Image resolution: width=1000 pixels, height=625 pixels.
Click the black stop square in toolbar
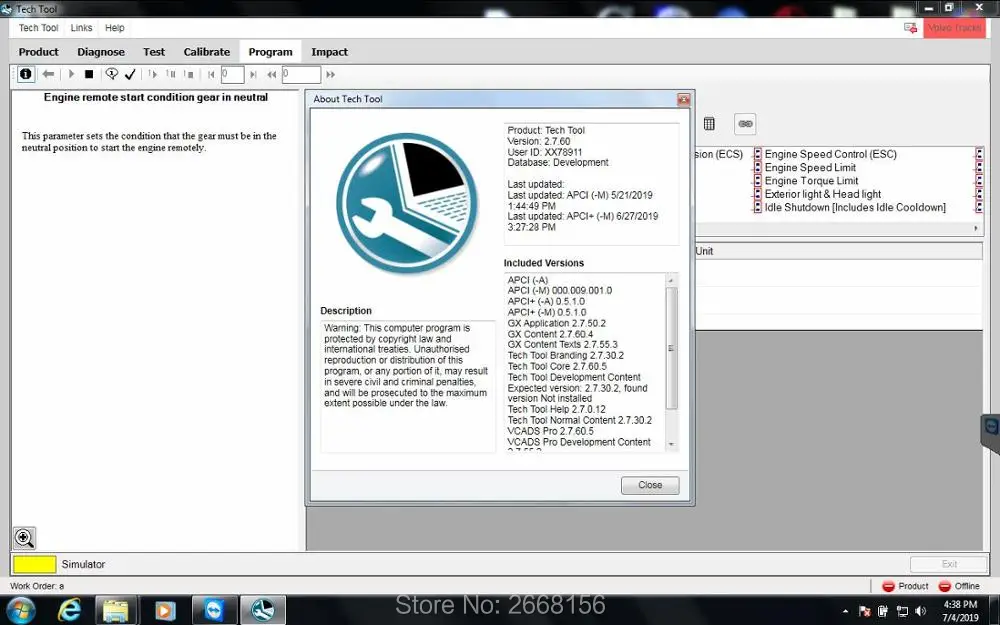coord(89,74)
